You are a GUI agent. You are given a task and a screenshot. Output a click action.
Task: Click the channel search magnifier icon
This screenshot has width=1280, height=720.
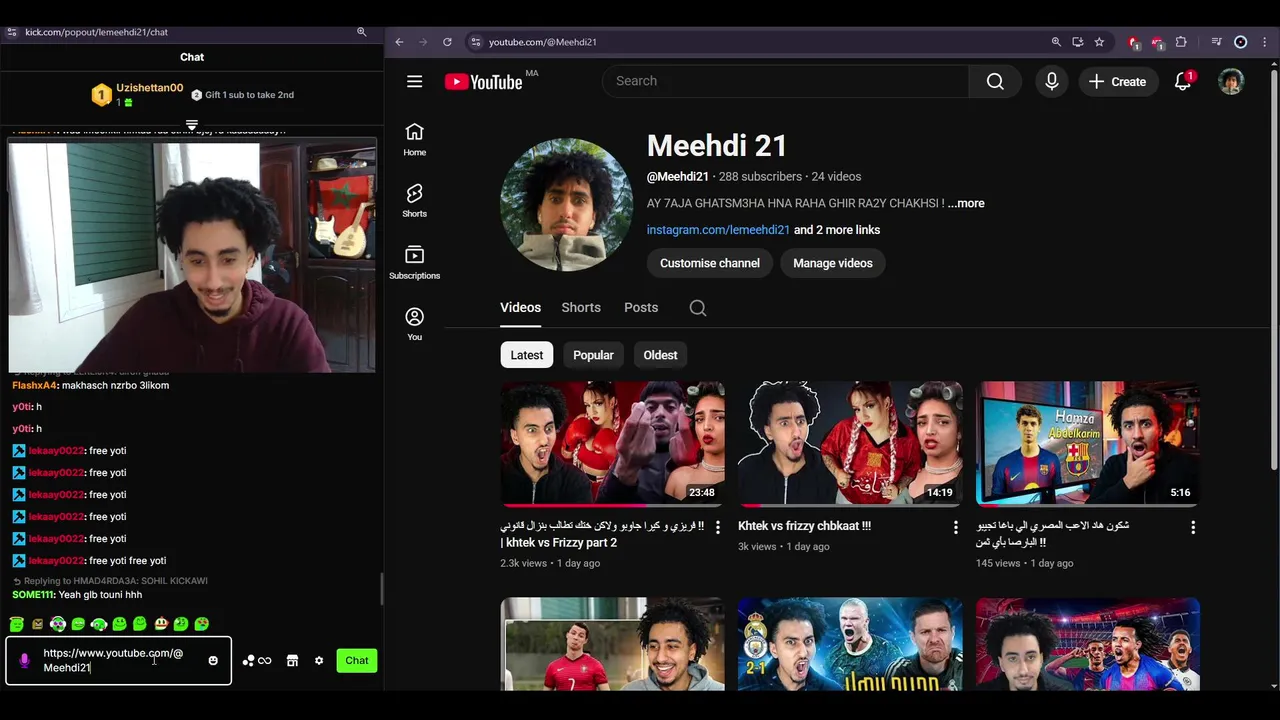tap(698, 308)
